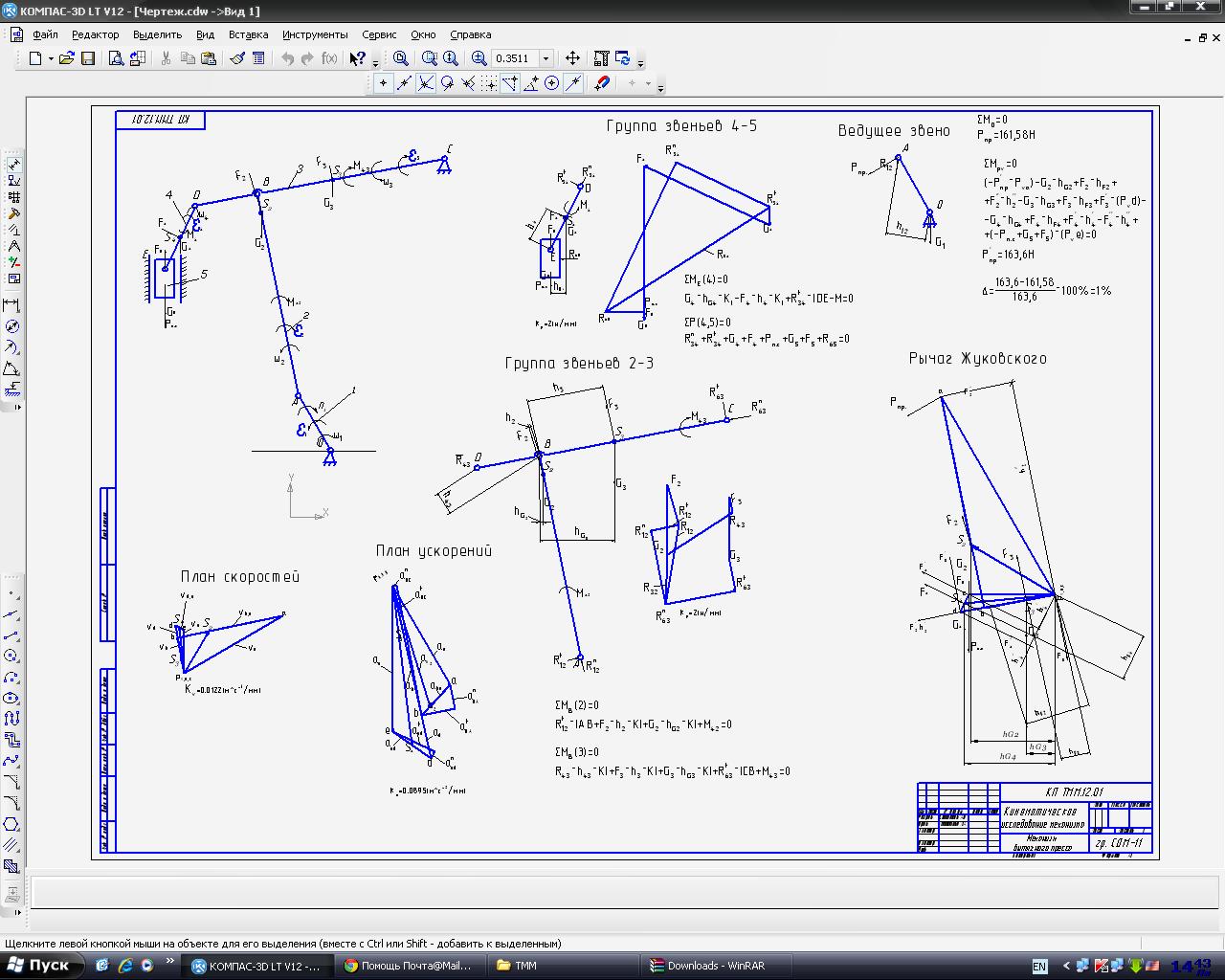1225x980 pixels.
Task: Open the Сервис menu
Action: 379,34
